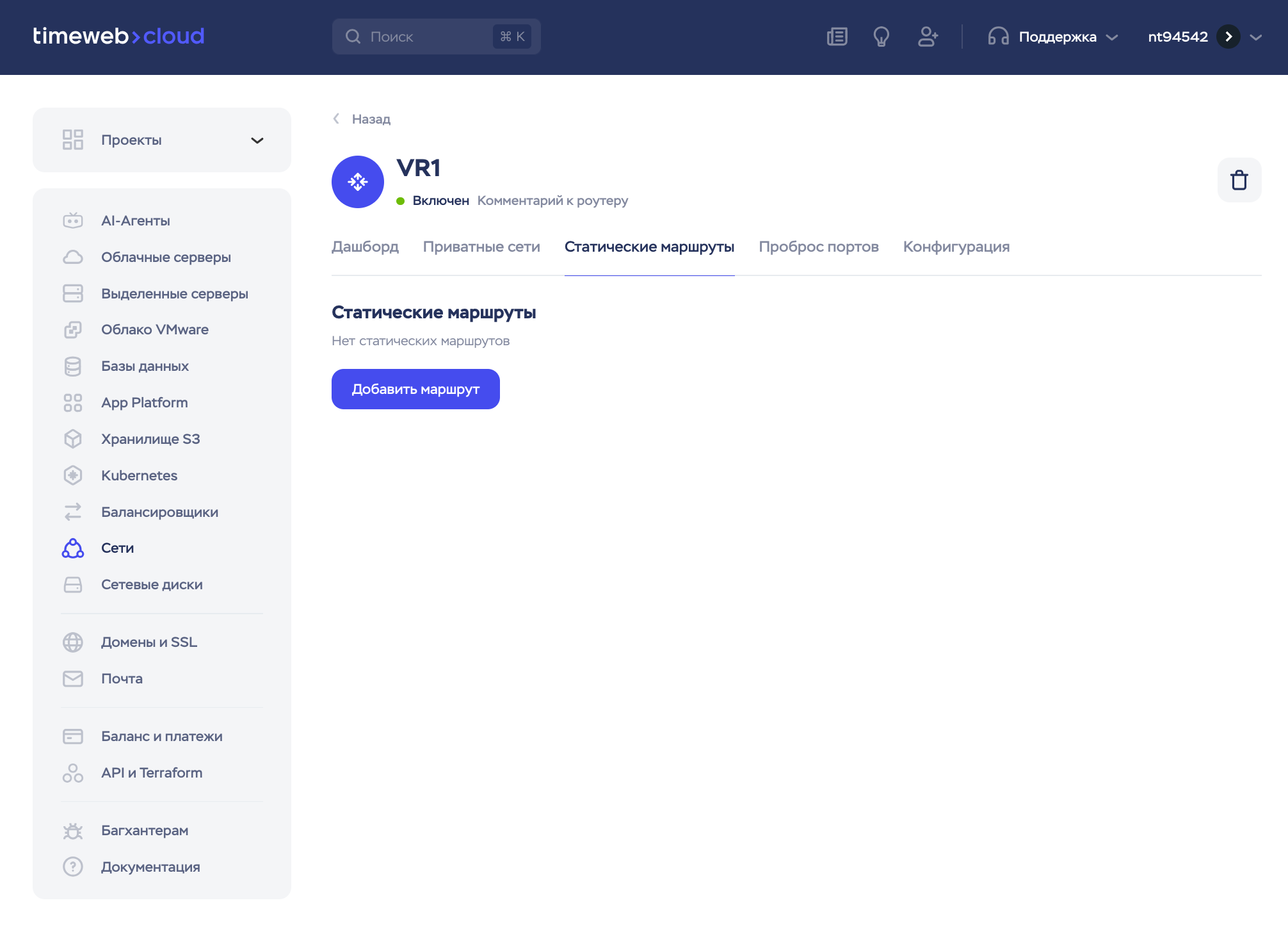The height and width of the screenshot is (930, 1288).
Task: Click the lightbulb ideas icon
Action: pos(881,37)
